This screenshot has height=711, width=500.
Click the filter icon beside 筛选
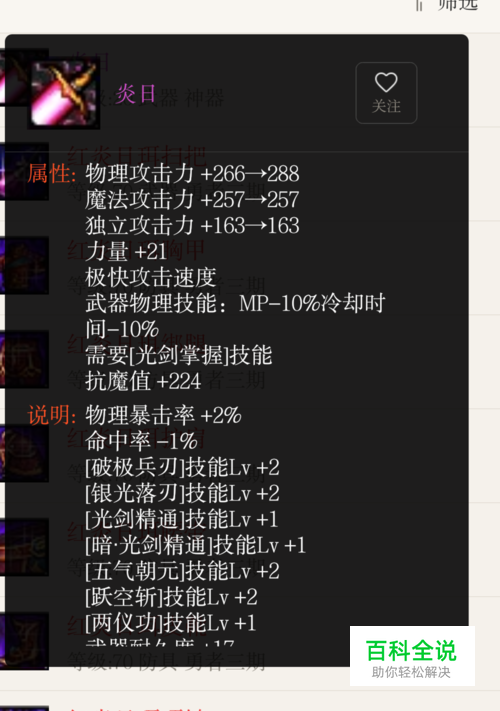click(419, 5)
